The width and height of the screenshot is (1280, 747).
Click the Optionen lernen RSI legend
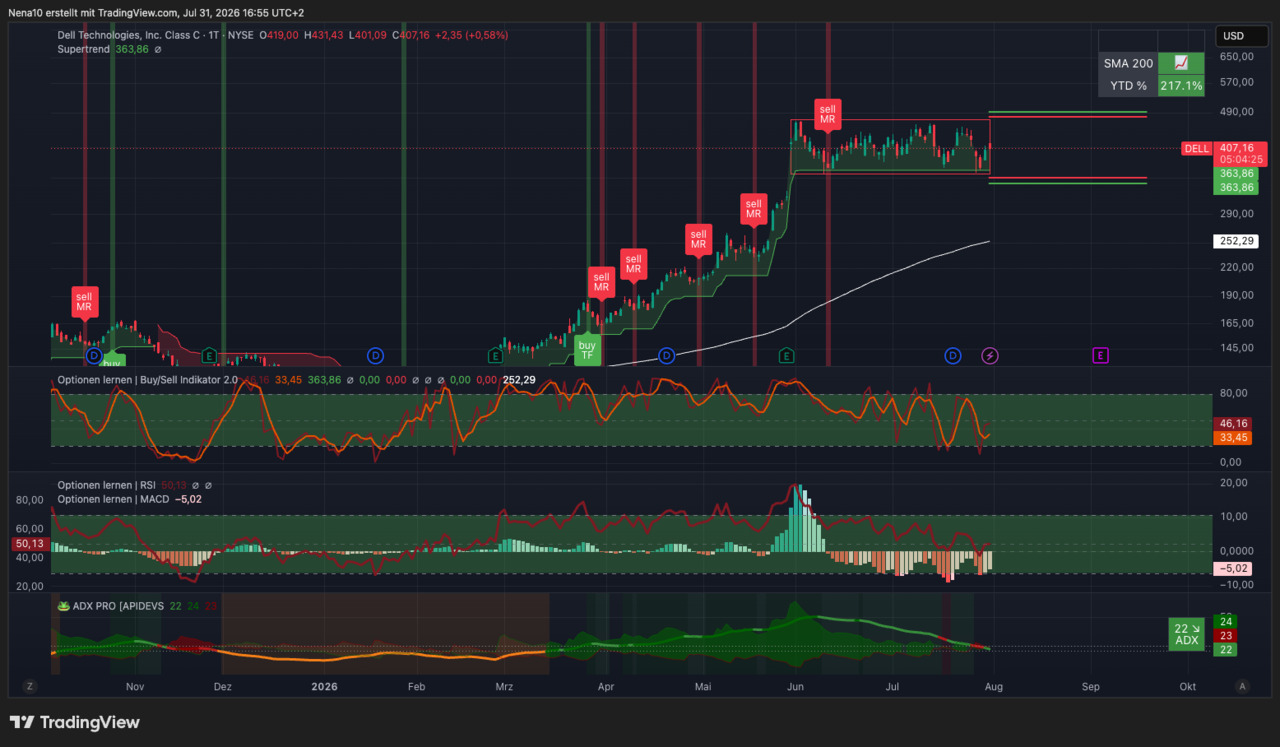coord(108,485)
